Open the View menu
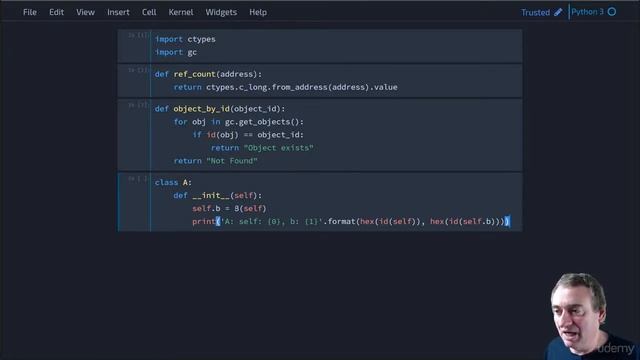The width and height of the screenshot is (640, 360). point(85,12)
